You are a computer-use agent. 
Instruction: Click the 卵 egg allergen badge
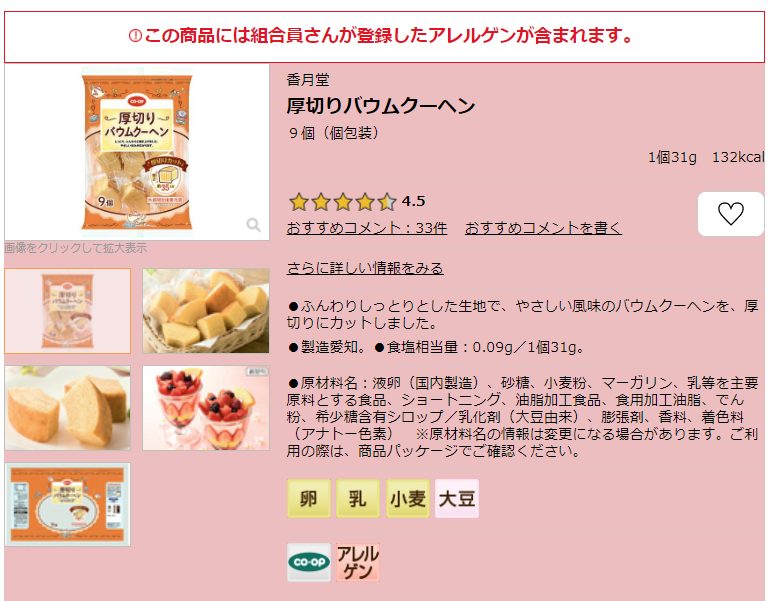click(309, 499)
